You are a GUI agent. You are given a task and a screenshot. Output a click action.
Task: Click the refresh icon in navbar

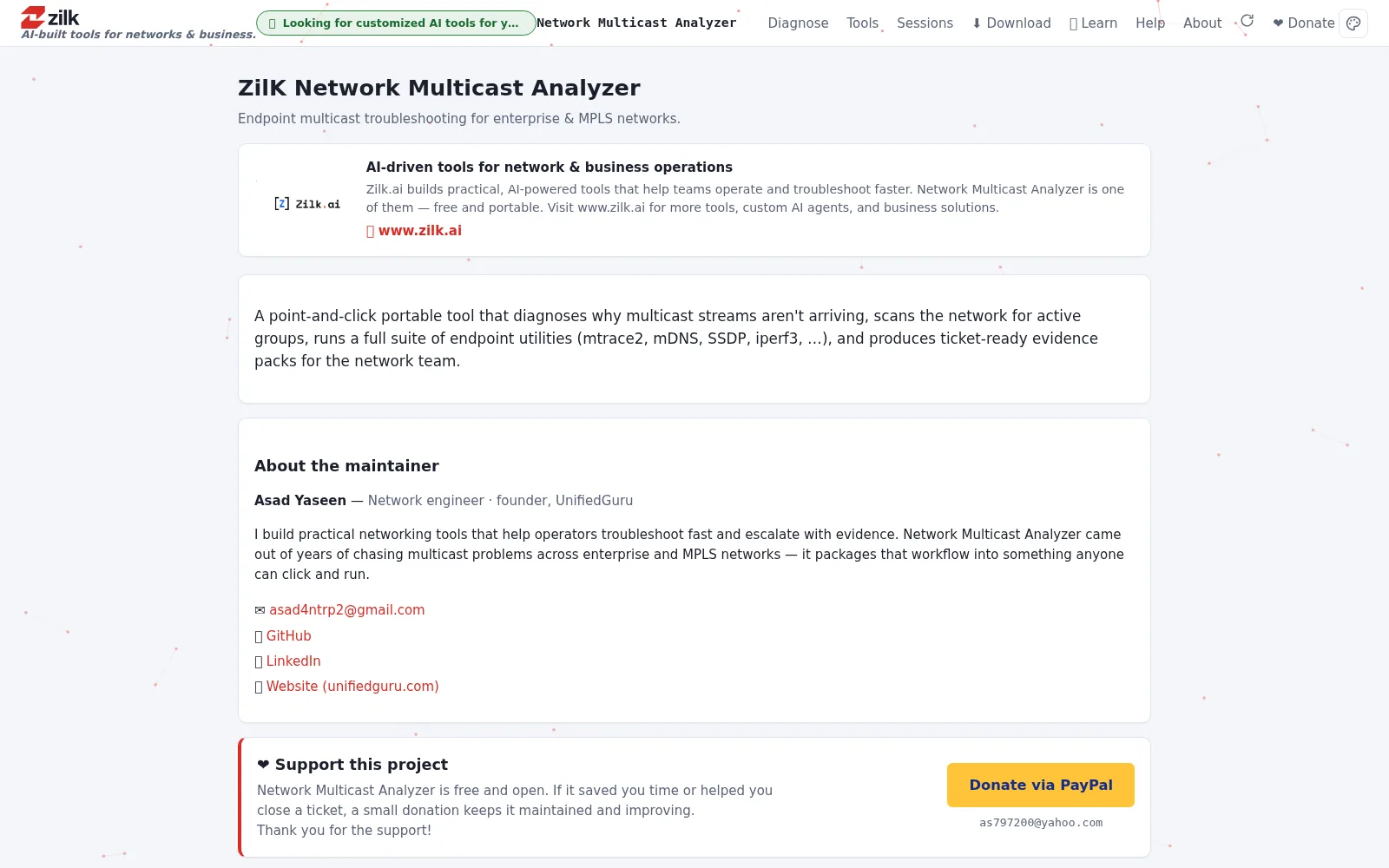[x=1247, y=21]
